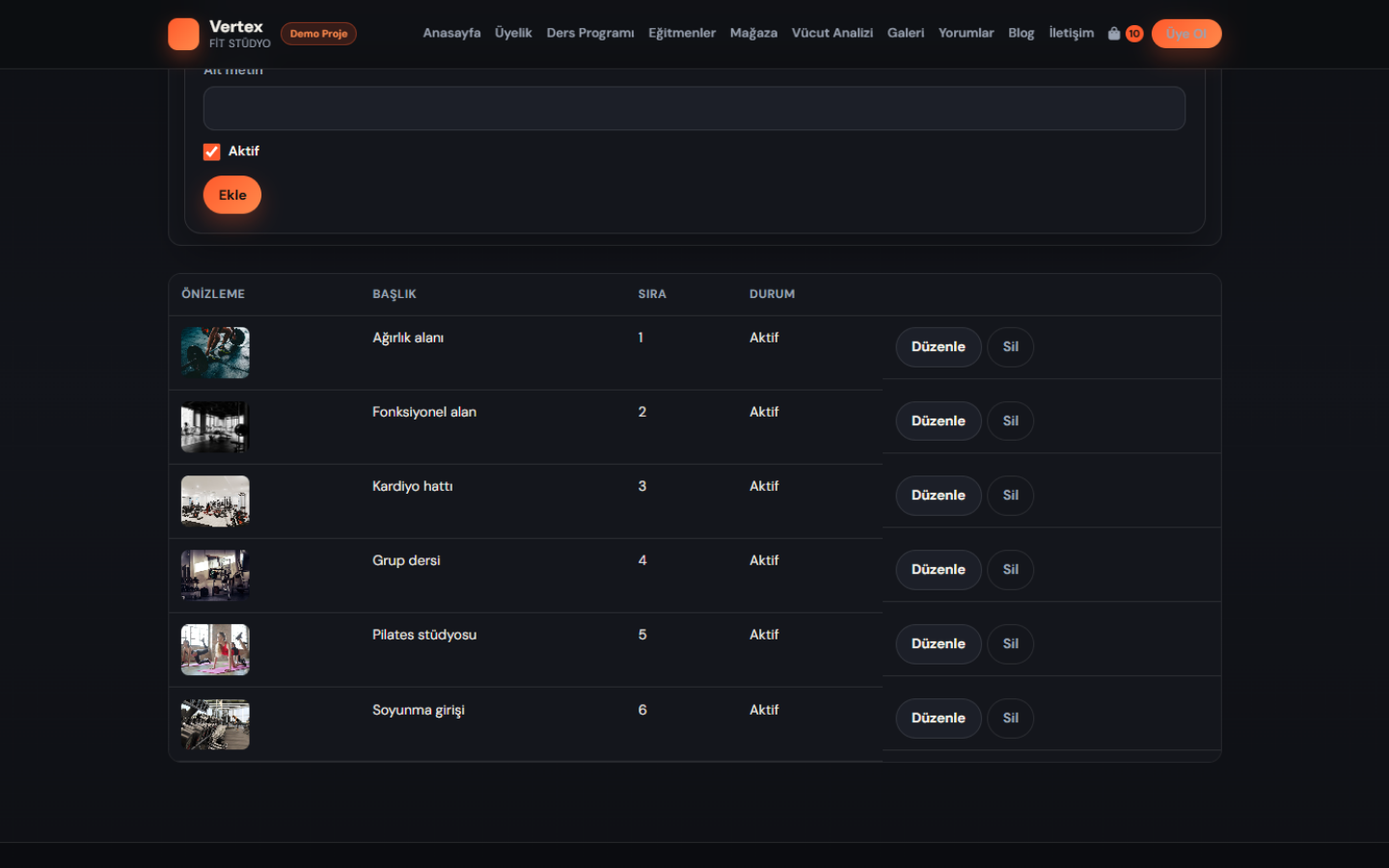This screenshot has width=1389, height=868.
Task: Click the DURUM column header
Action: [x=773, y=294]
